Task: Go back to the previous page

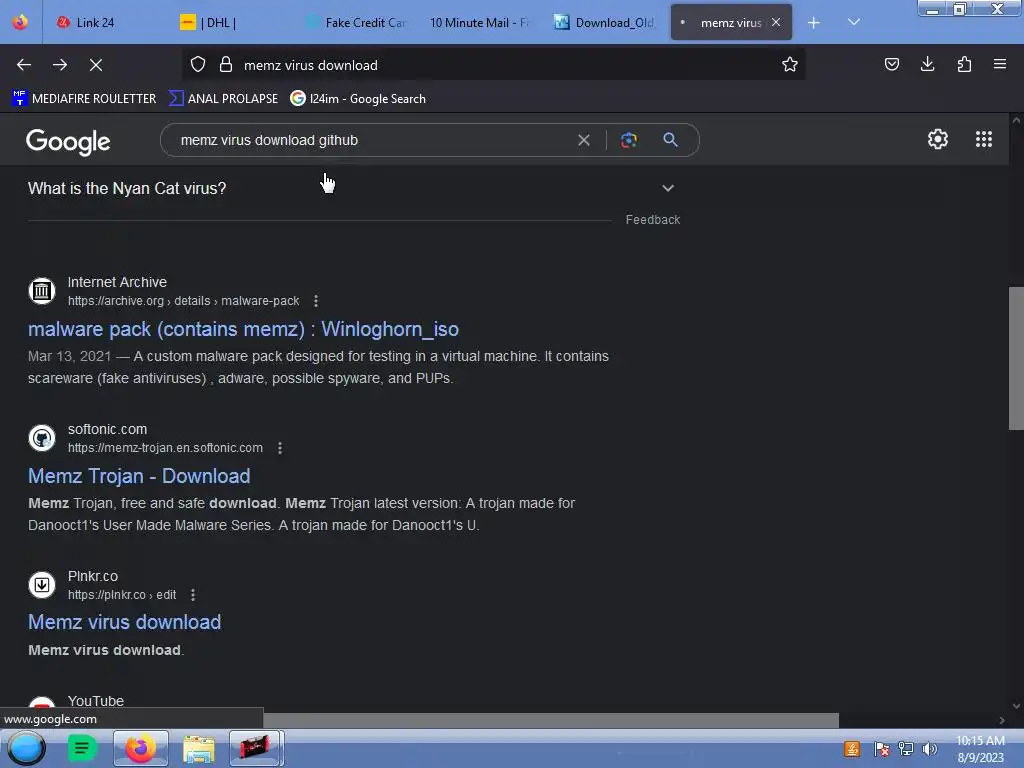Action: click(x=24, y=65)
